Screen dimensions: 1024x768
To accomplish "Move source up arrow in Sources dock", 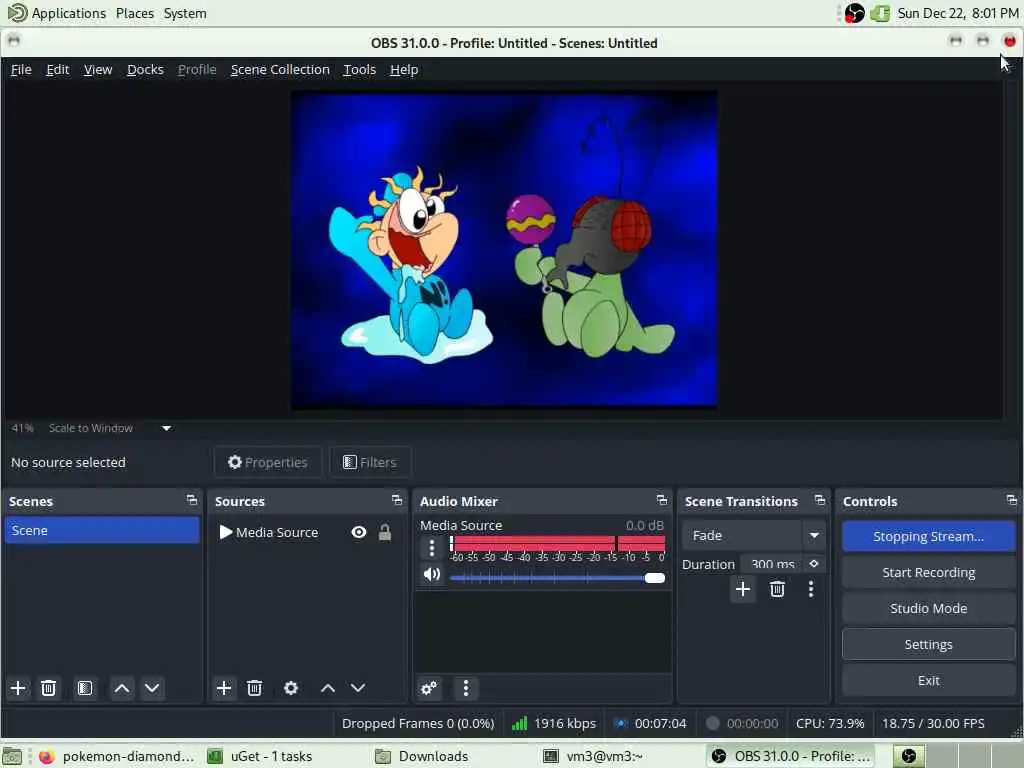I will point(328,688).
